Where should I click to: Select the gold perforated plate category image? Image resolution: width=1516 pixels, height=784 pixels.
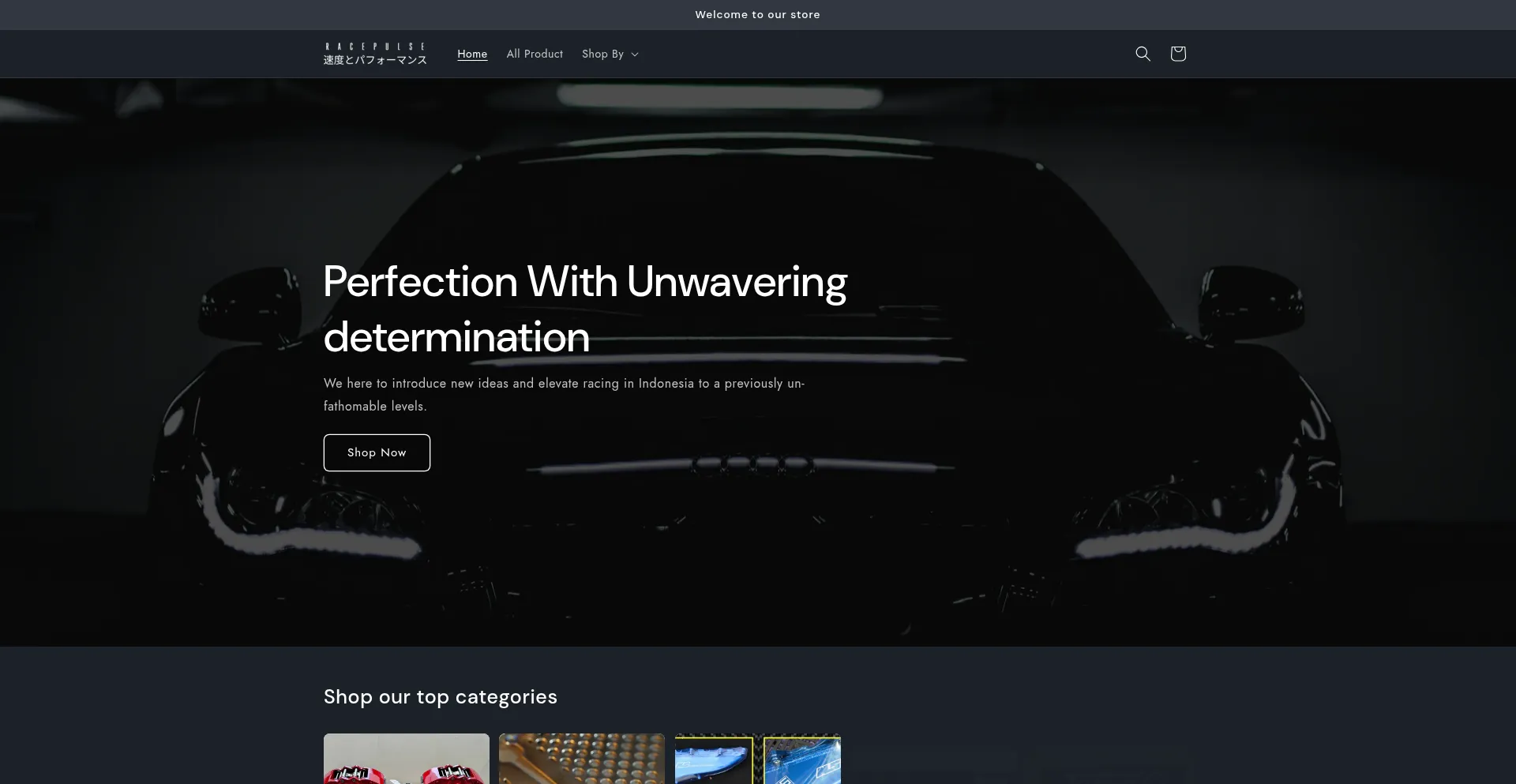(581, 759)
